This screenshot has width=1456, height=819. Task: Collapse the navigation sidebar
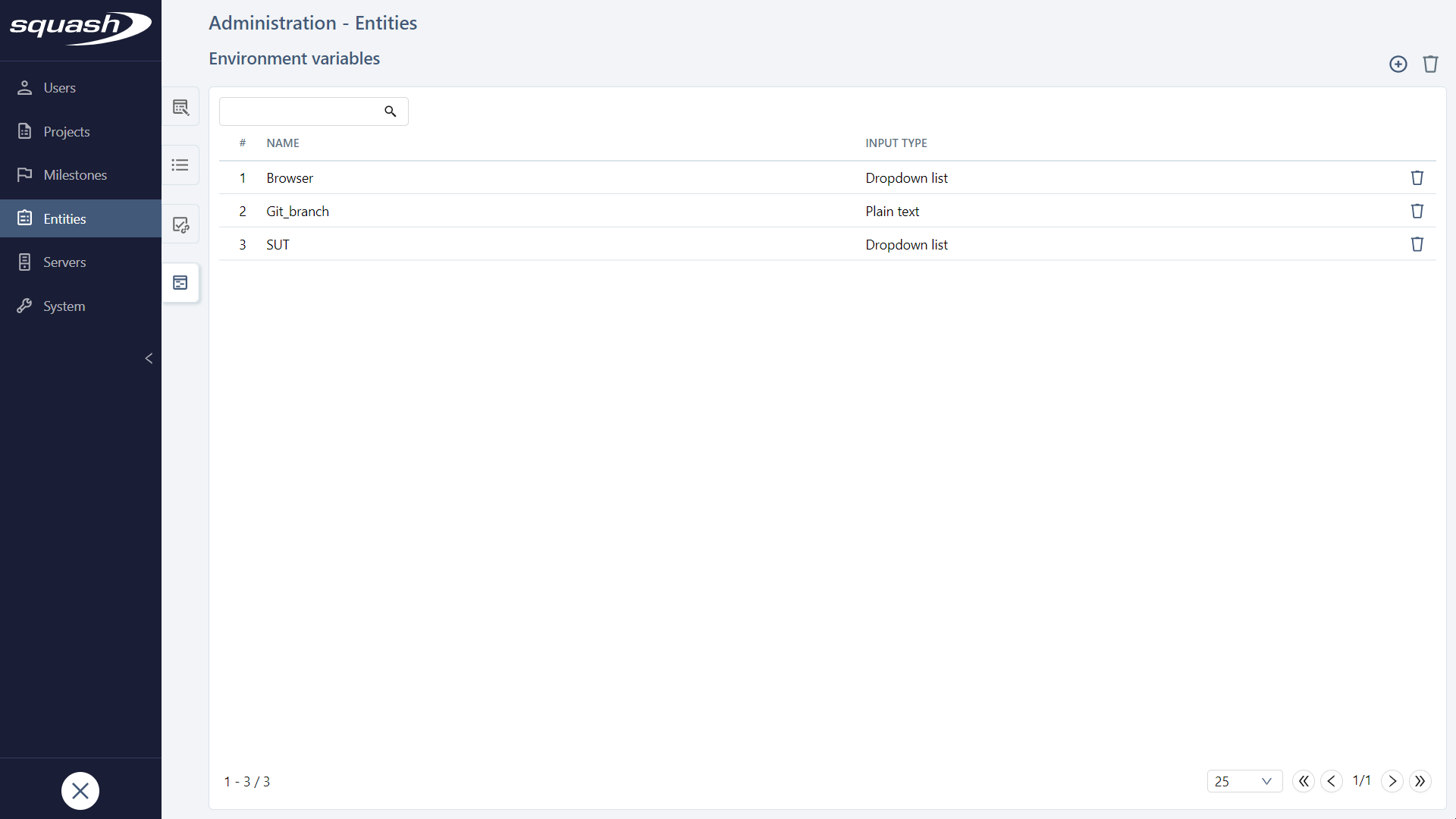pos(149,358)
